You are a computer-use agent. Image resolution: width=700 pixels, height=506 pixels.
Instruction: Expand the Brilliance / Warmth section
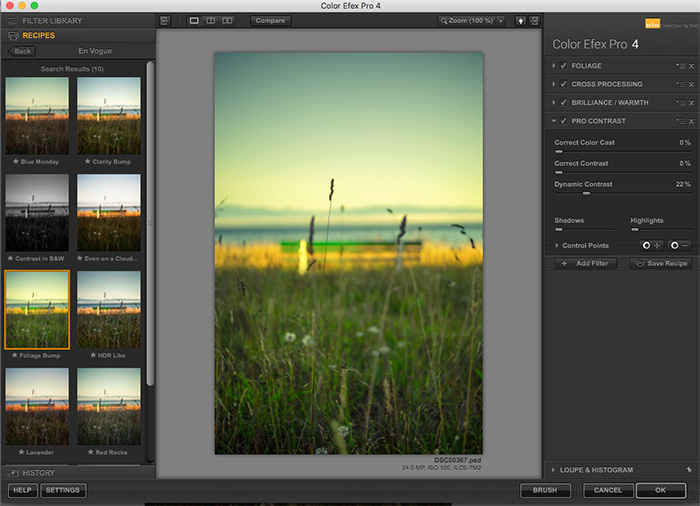554,102
